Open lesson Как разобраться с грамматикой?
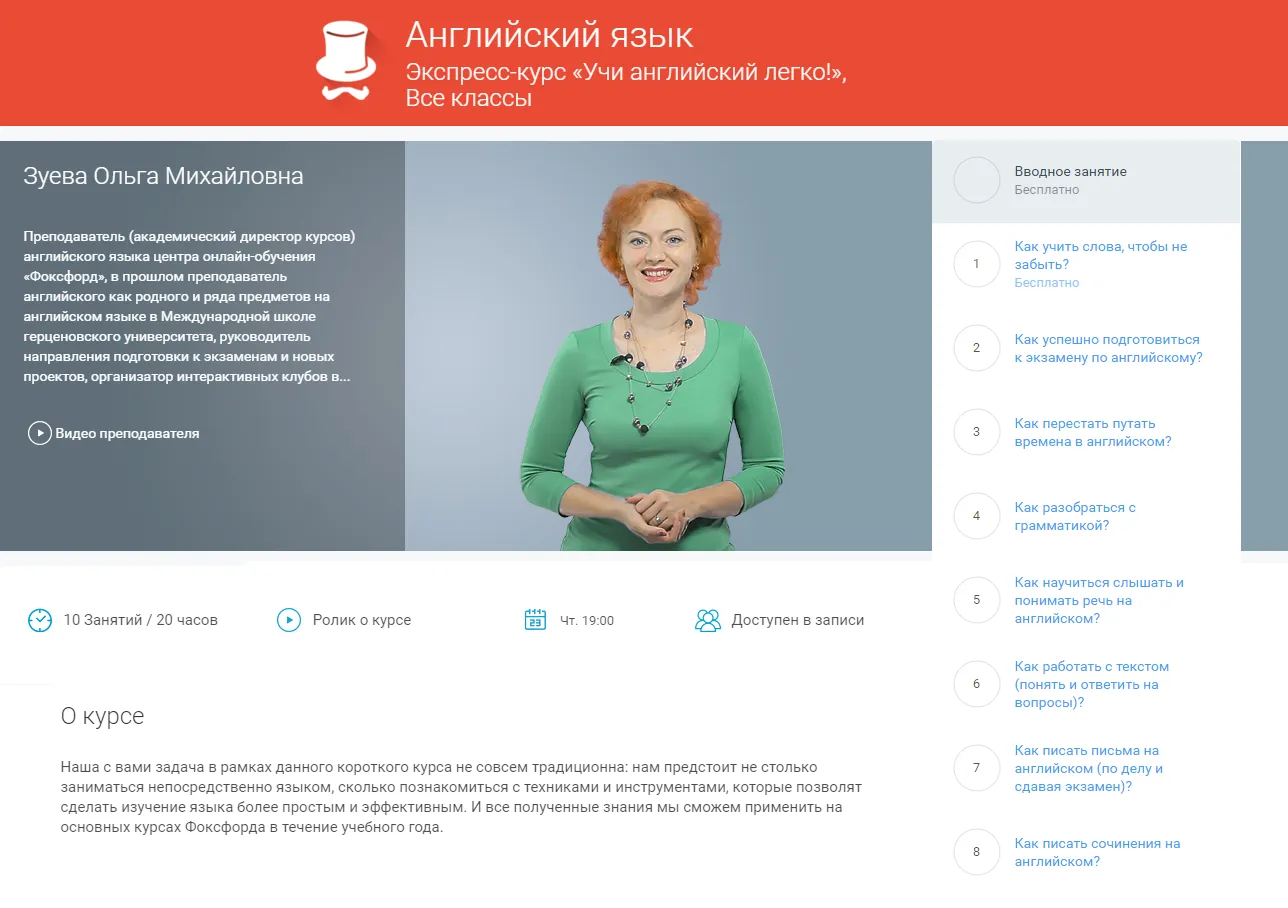Image resolution: width=1288 pixels, height=908 pixels. (1074, 516)
